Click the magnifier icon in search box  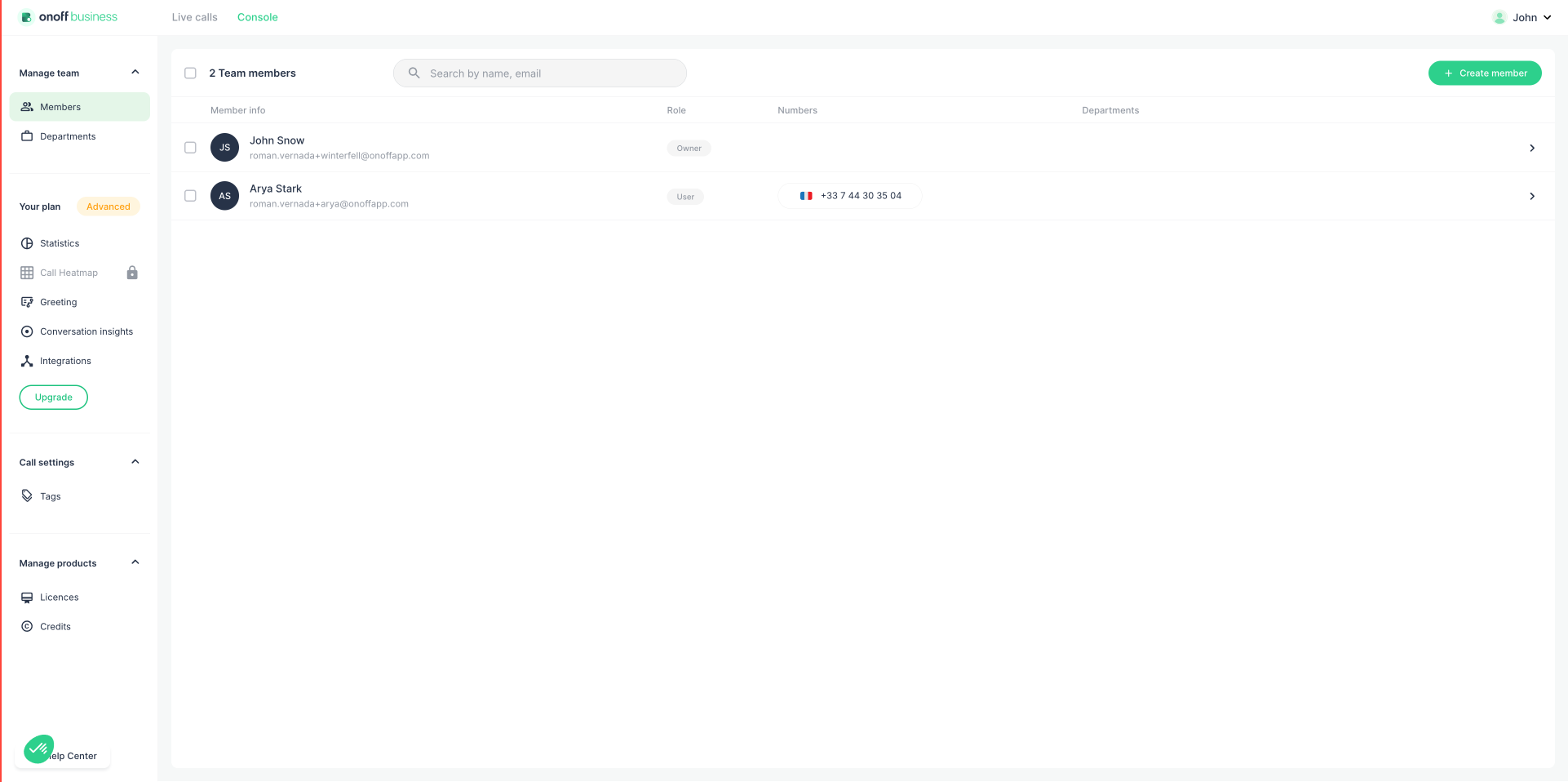(414, 73)
